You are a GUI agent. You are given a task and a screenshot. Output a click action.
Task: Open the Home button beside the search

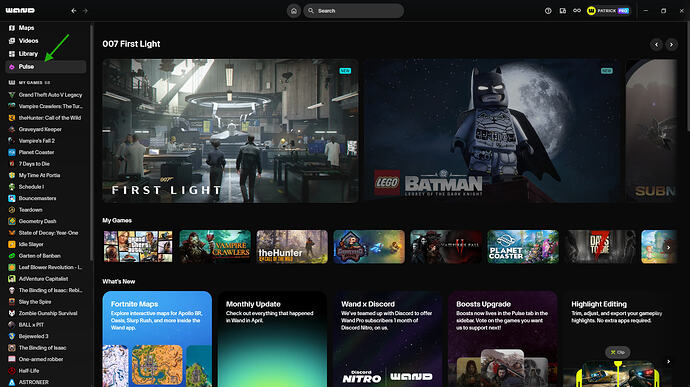coord(294,11)
